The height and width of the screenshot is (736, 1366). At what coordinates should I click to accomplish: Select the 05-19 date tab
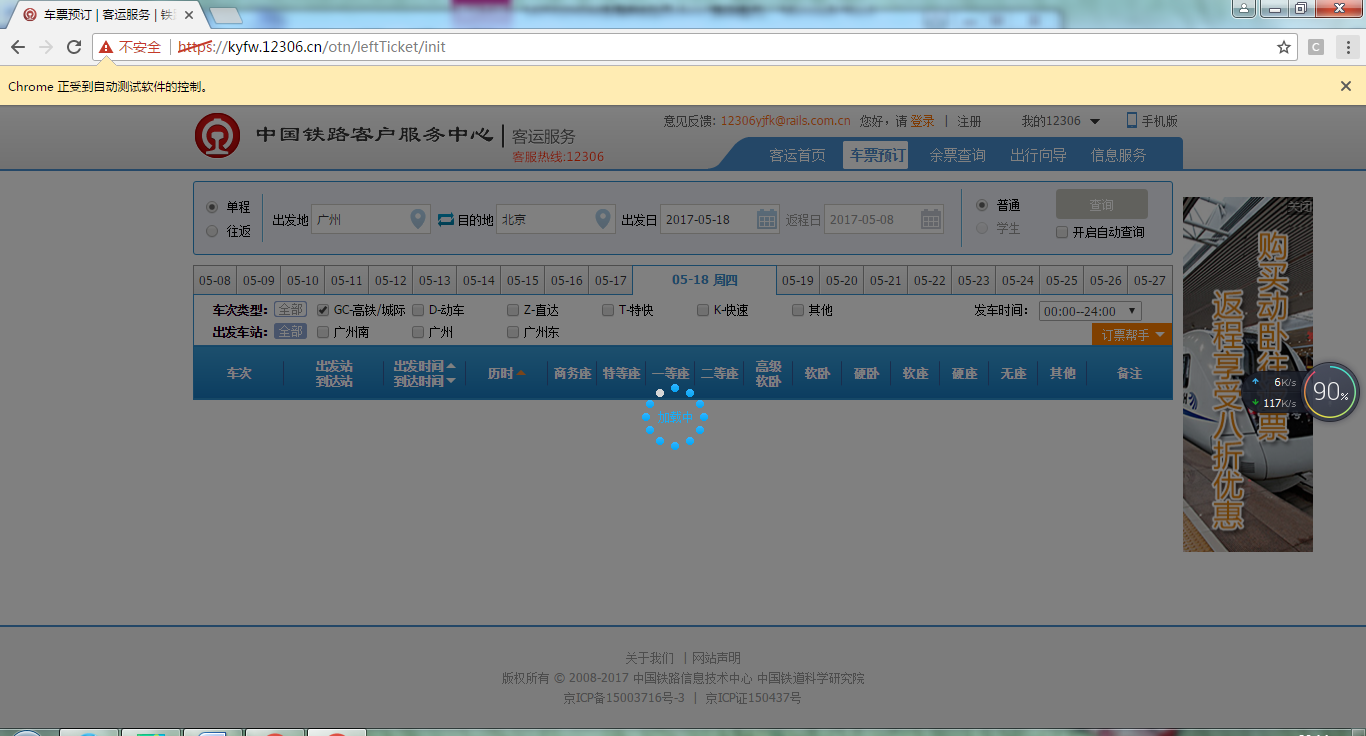(x=797, y=281)
